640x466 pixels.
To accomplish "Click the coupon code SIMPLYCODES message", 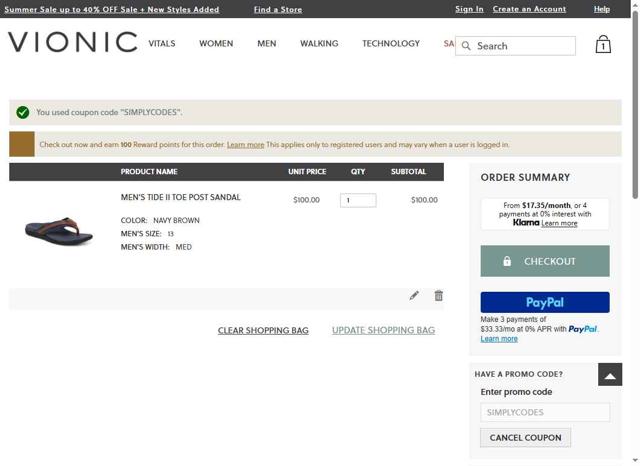I will pos(109,112).
